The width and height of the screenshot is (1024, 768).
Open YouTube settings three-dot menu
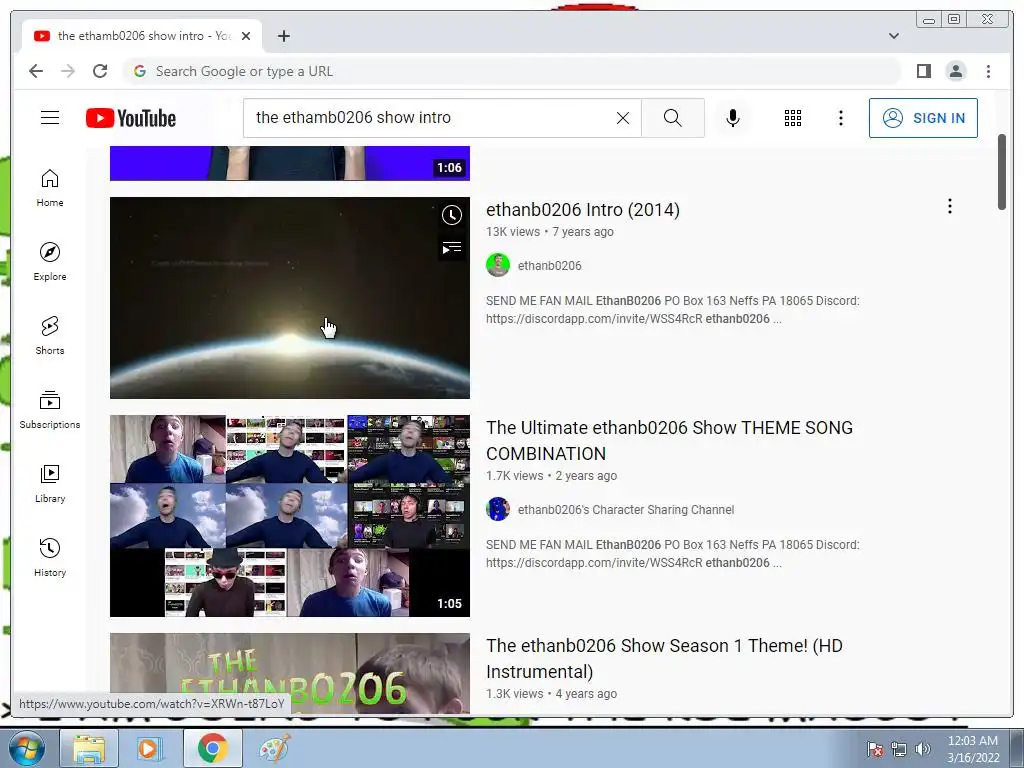tap(840, 118)
